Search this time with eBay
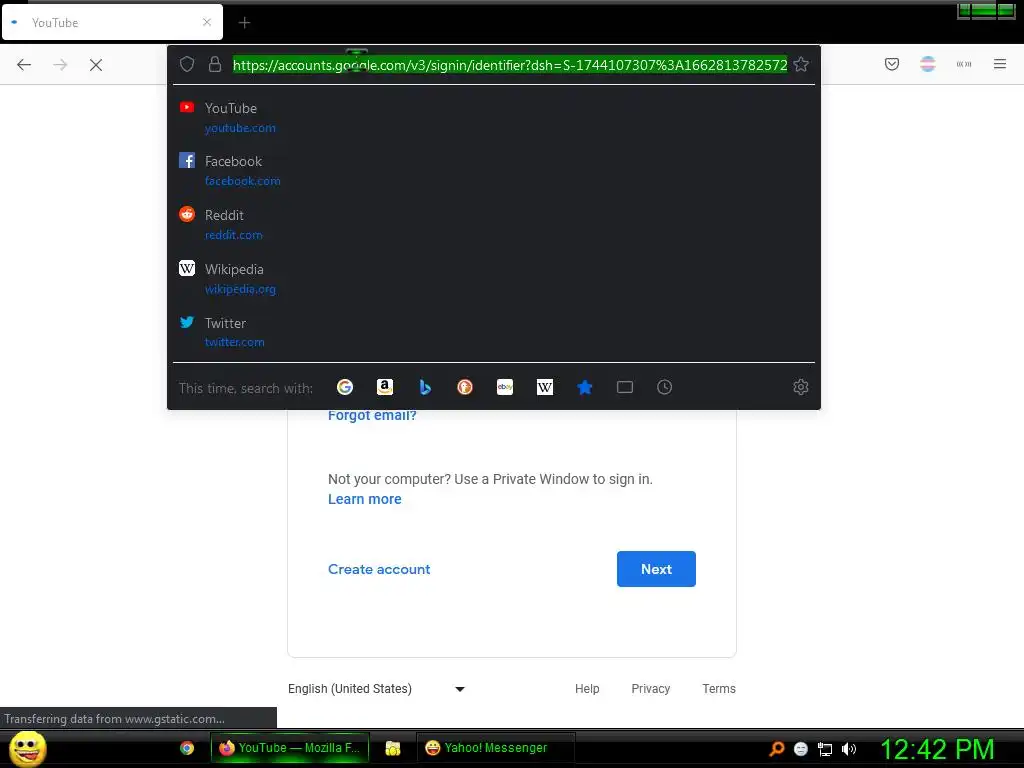Screen dimensions: 1024x768 505,387
